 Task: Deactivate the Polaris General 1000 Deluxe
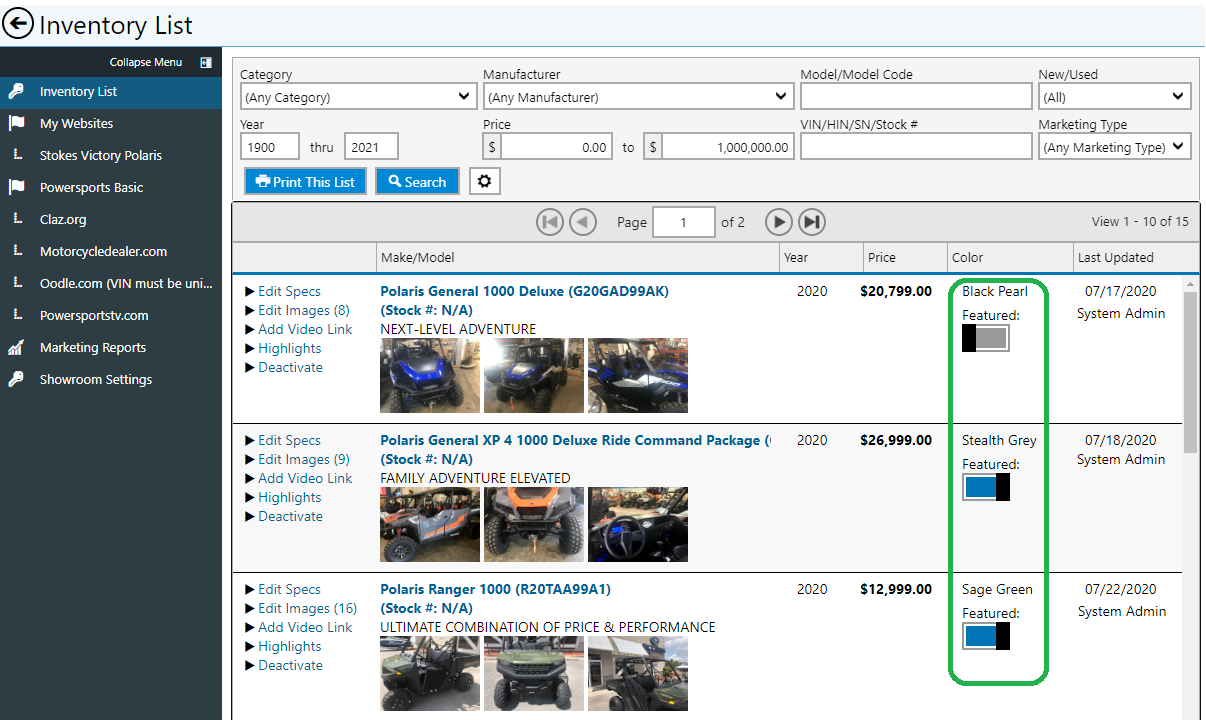291,367
